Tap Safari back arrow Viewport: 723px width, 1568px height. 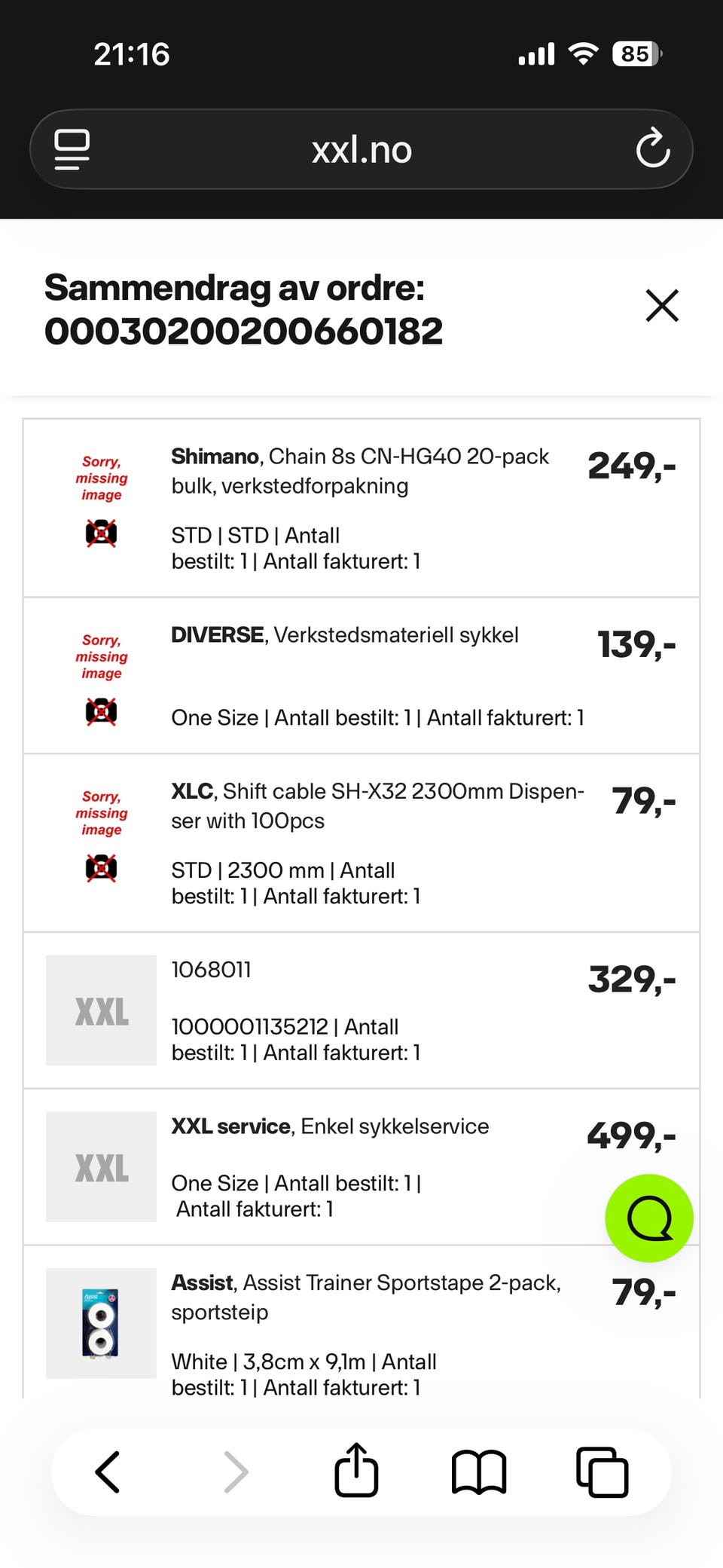click(x=108, y=1472)
